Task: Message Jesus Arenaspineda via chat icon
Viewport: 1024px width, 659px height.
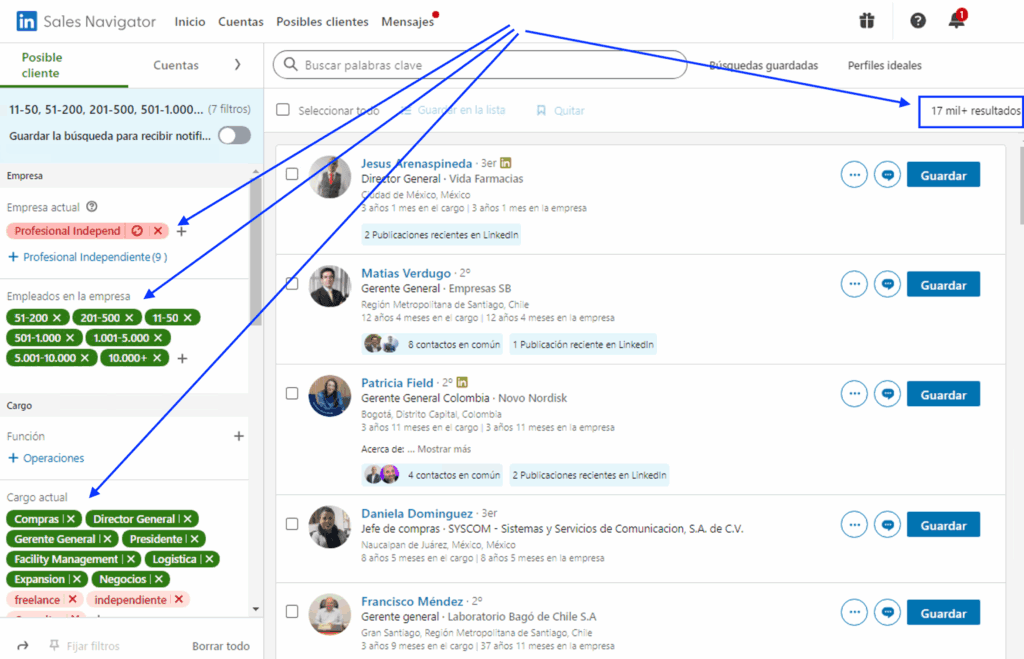Action: tap(887, 175)
